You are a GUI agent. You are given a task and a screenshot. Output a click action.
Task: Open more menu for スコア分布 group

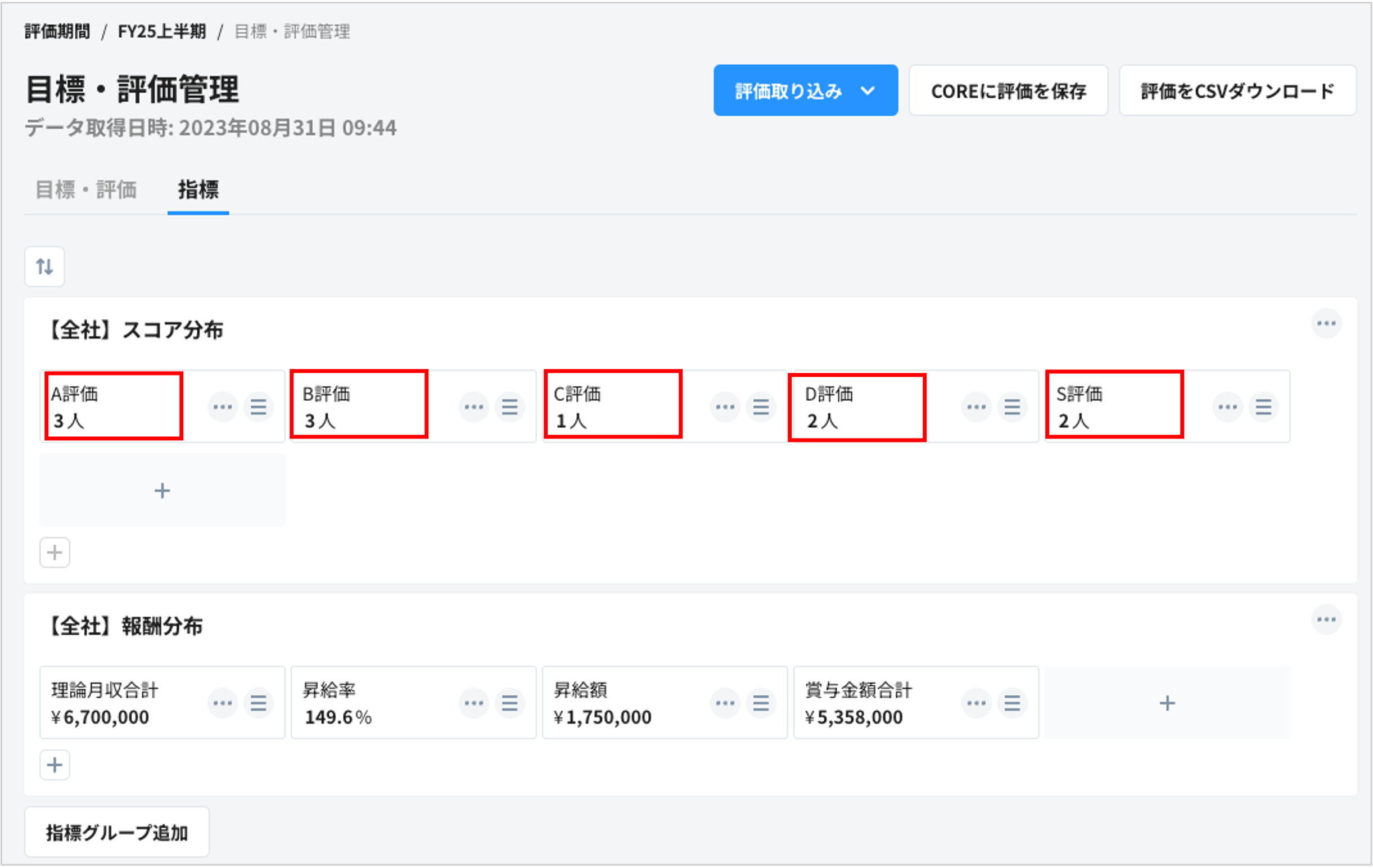1326,324
